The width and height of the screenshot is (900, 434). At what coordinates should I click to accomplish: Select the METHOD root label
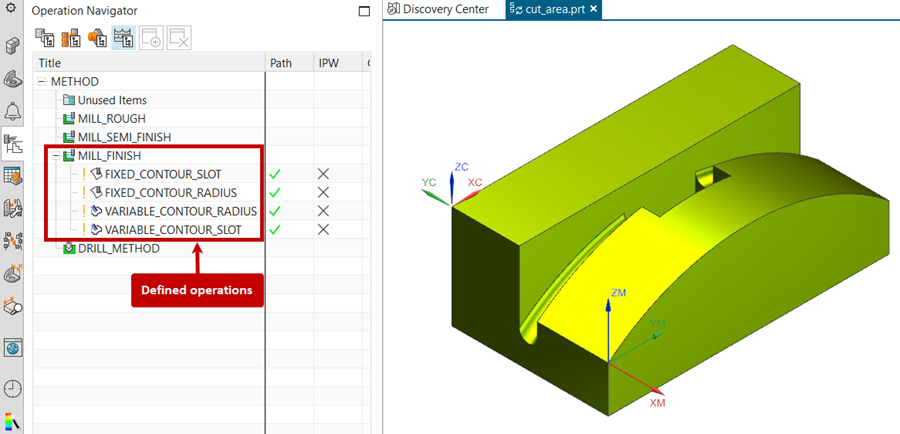tap(75, 82)
